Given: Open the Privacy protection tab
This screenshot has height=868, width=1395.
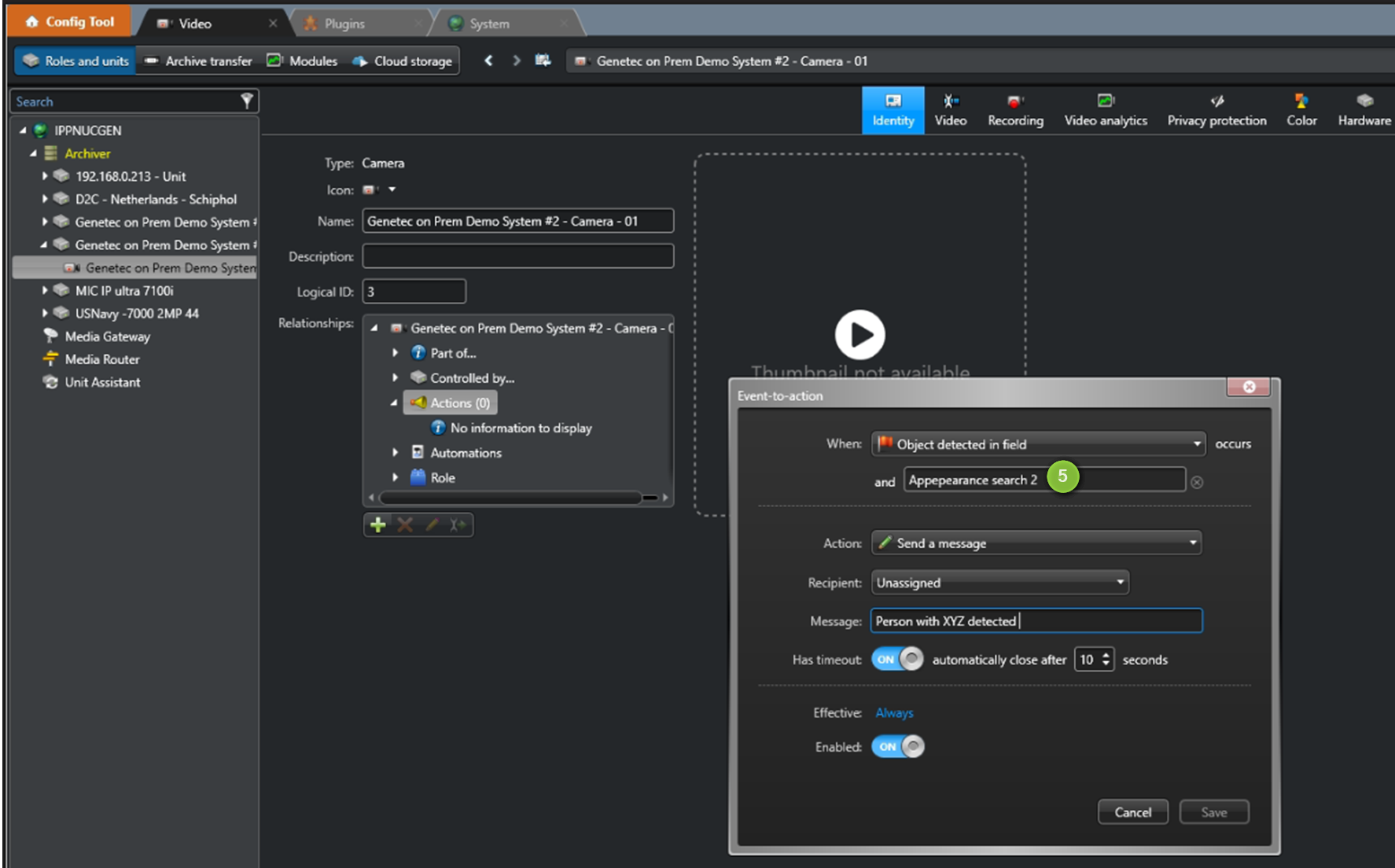Looking at the screenshot, I should point(1216,110).
